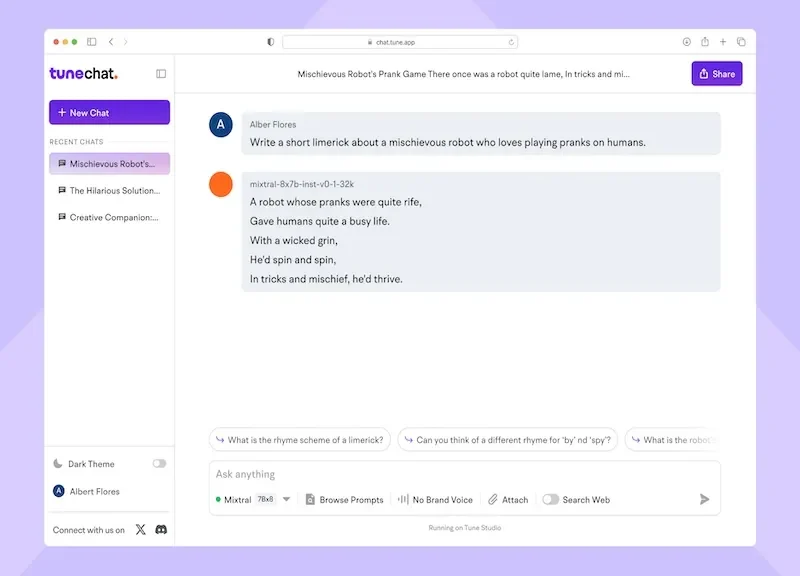Screen dimensions: 800x576
Task: Click the Safari sidebar toggle icon
Action: pos(92,42)
